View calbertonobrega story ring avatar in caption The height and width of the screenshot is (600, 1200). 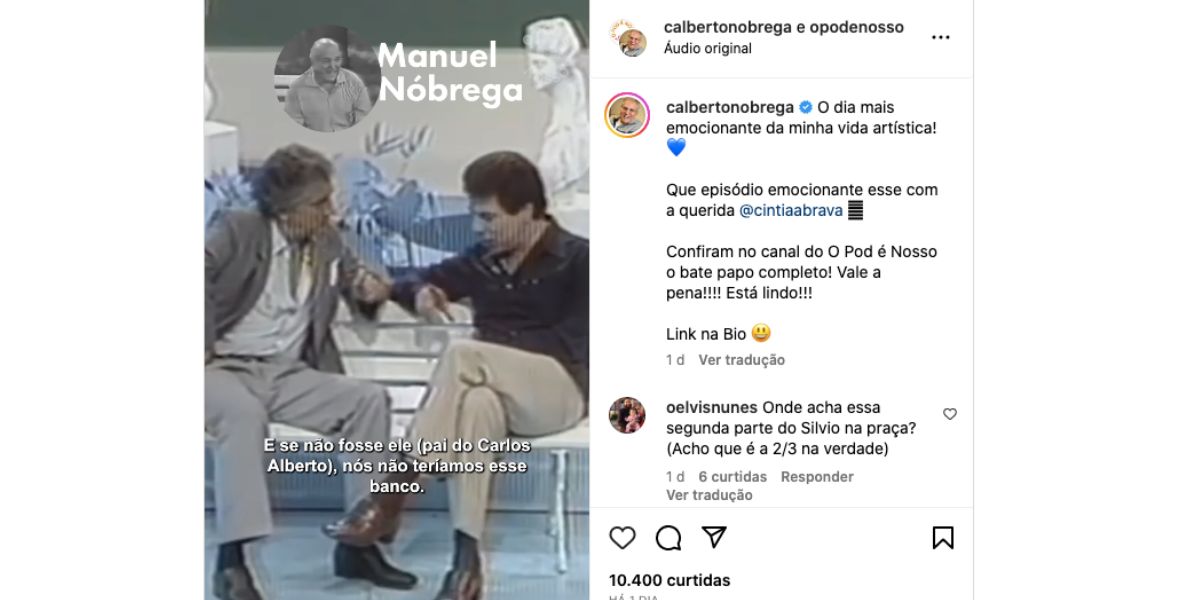click(627, 116)
